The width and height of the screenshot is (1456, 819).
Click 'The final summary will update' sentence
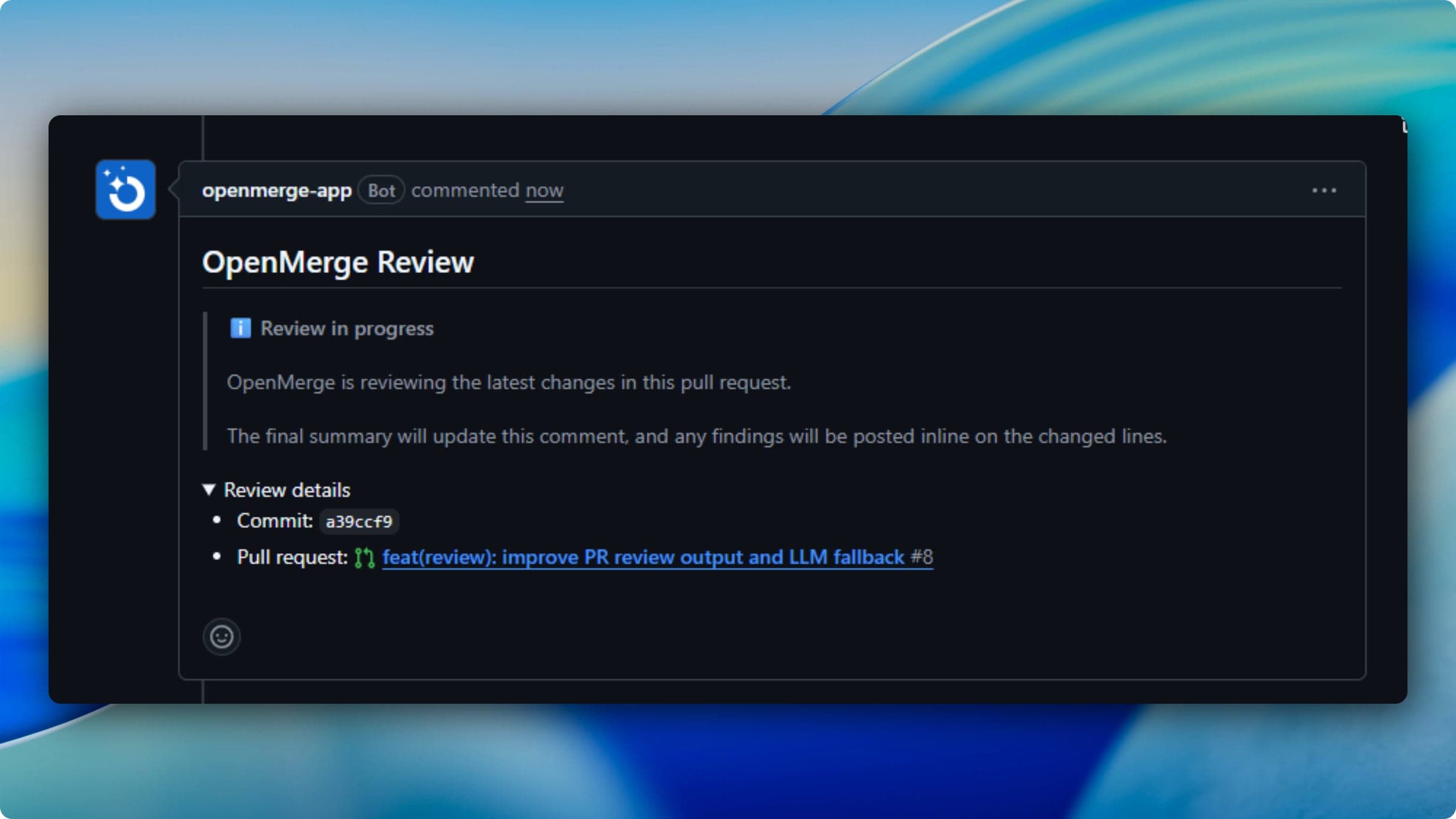pos(696,436)
